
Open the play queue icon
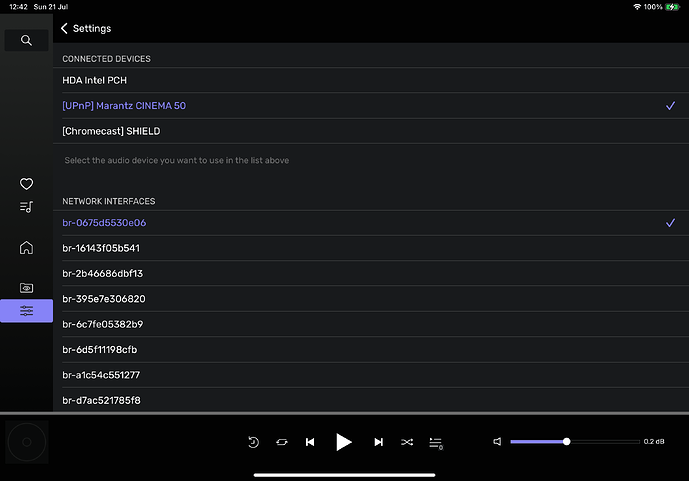436,442
